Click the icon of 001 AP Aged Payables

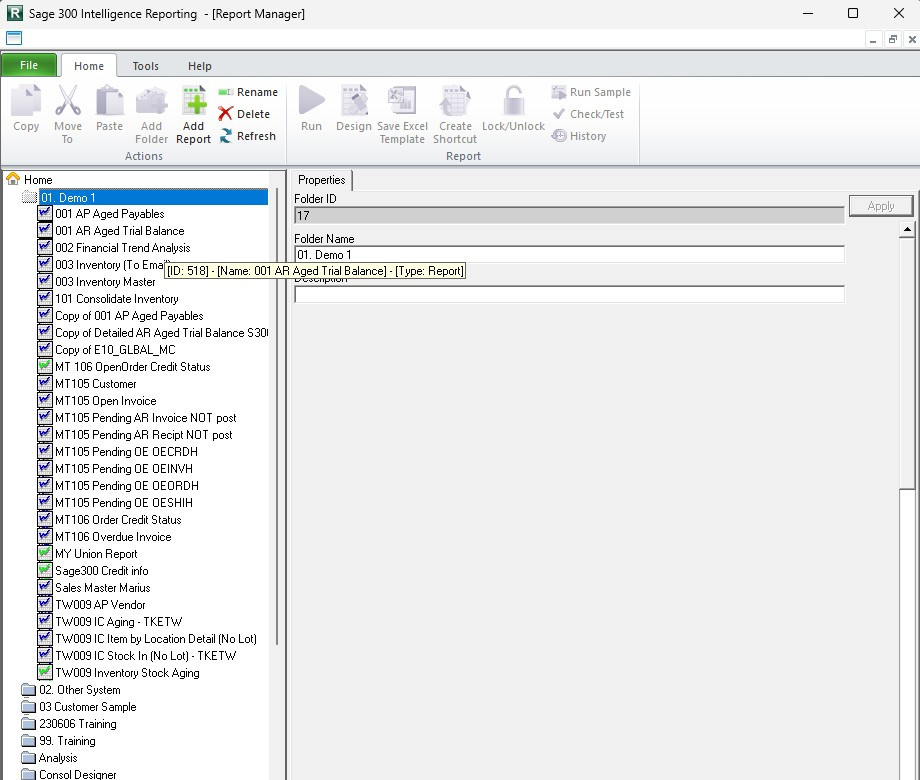(45, 213)
